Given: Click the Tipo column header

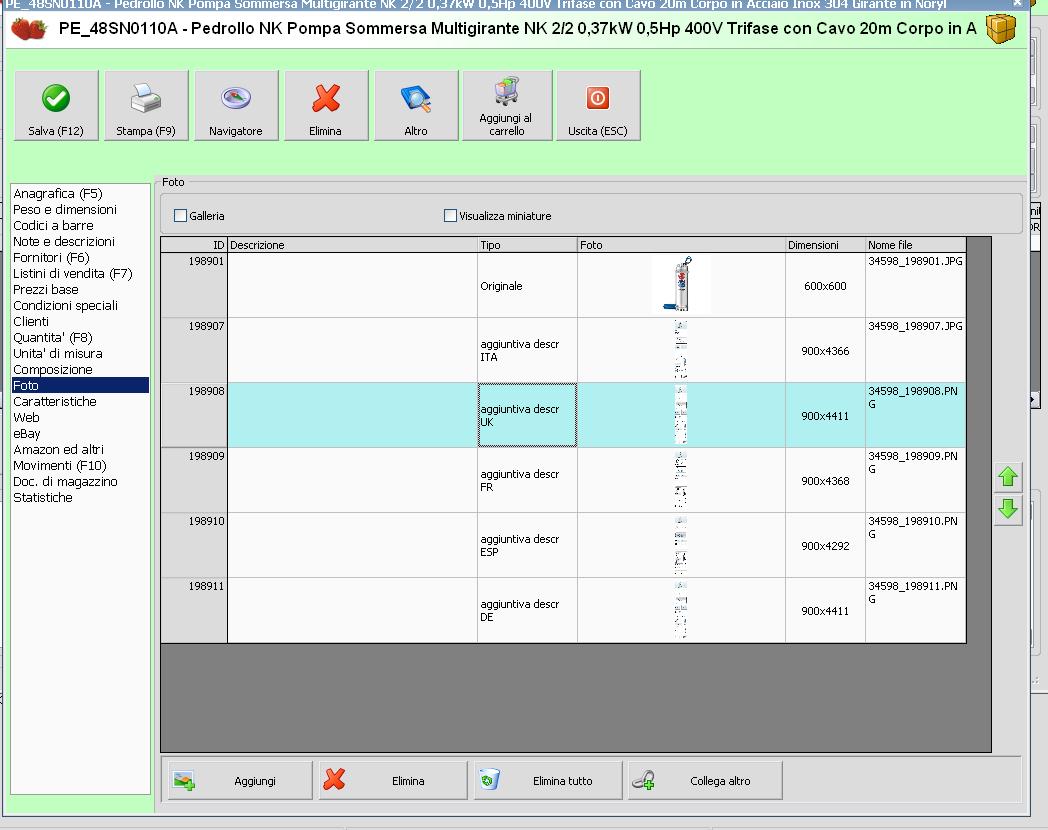Looking at the screenshot, I should [527, 245].
